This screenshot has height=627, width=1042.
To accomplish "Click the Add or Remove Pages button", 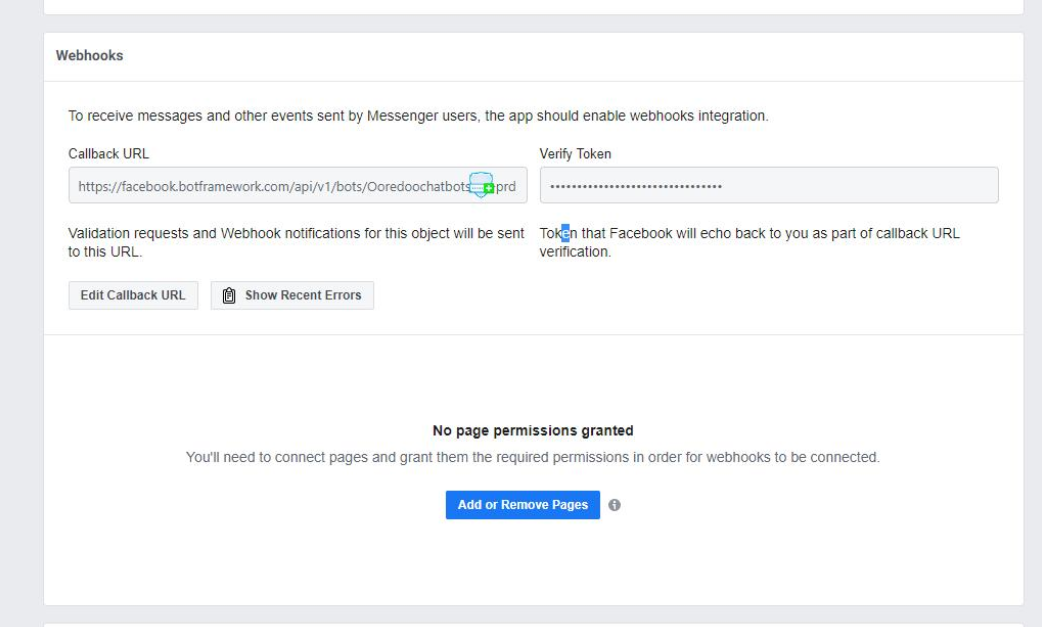I will 522,505.
